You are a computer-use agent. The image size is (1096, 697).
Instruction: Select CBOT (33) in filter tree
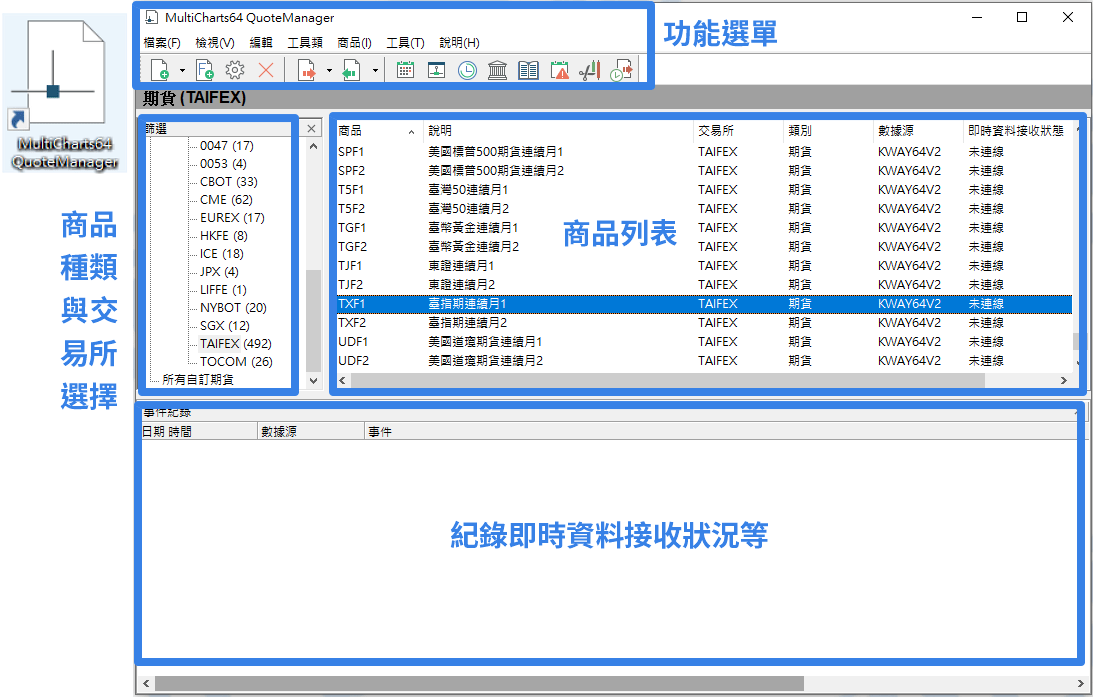coord(229,182)
